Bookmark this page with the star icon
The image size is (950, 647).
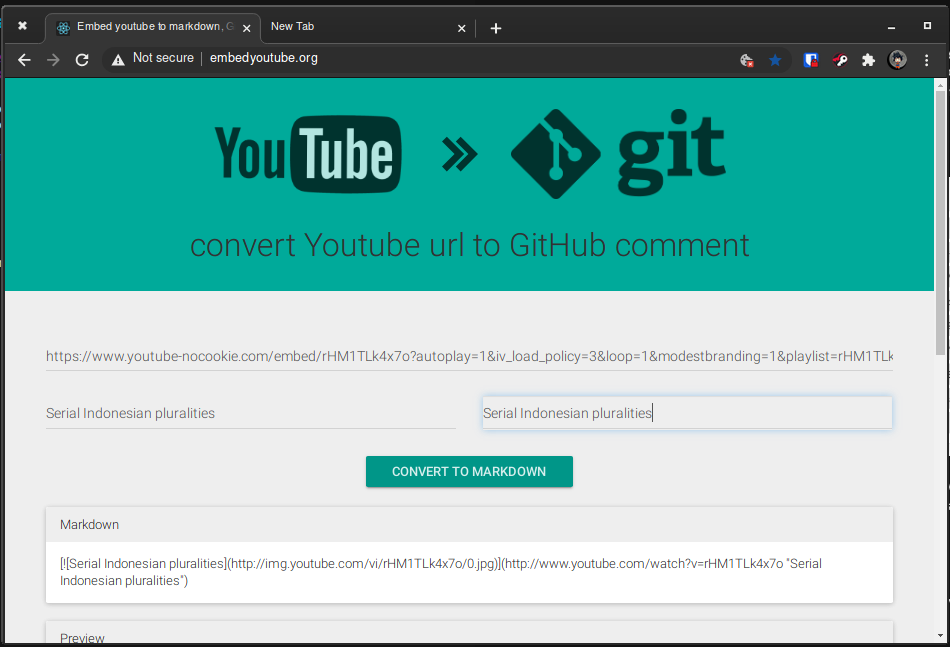775,60
